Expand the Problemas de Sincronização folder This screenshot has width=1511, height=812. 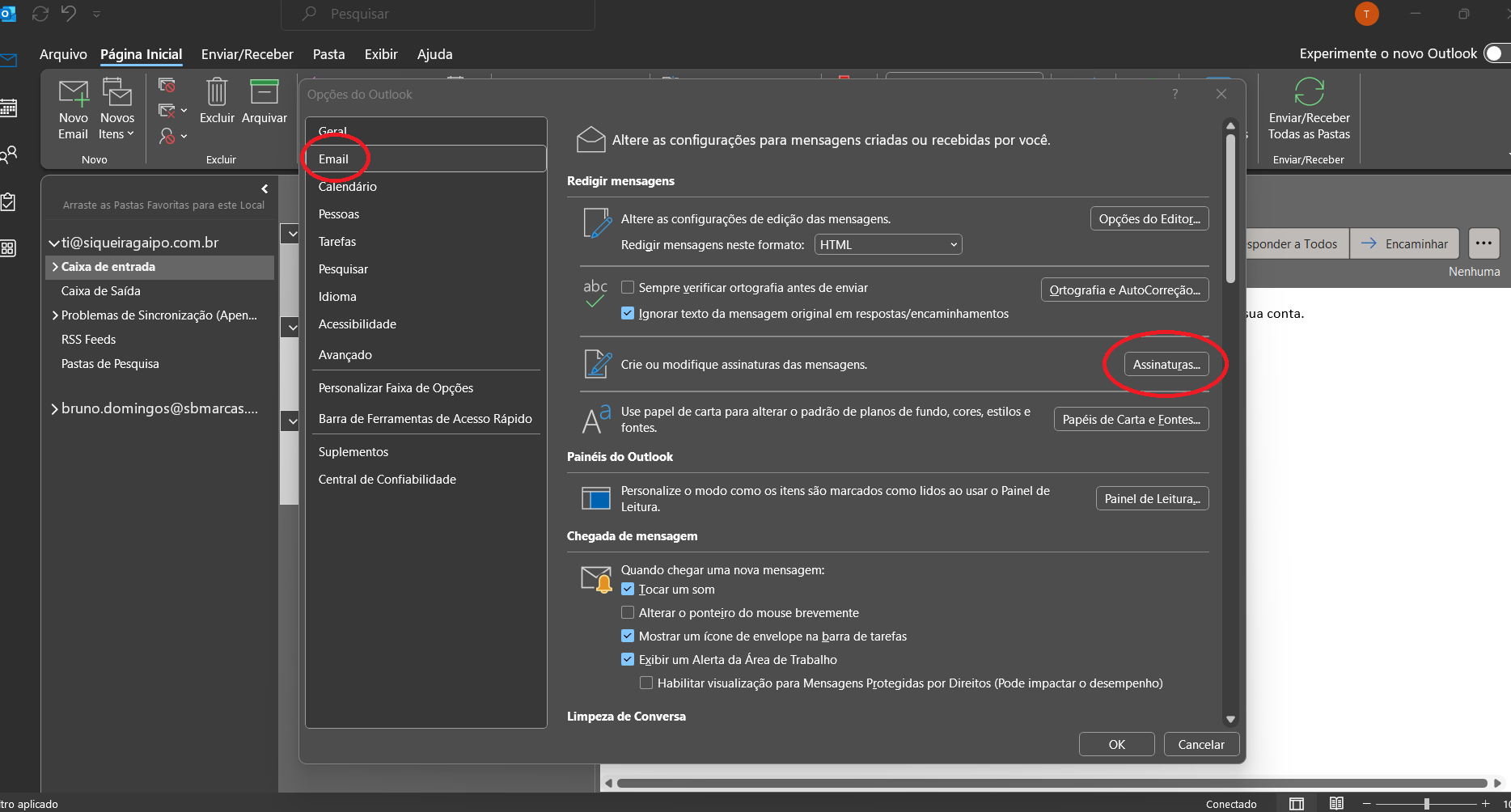(x=55, y=315)
